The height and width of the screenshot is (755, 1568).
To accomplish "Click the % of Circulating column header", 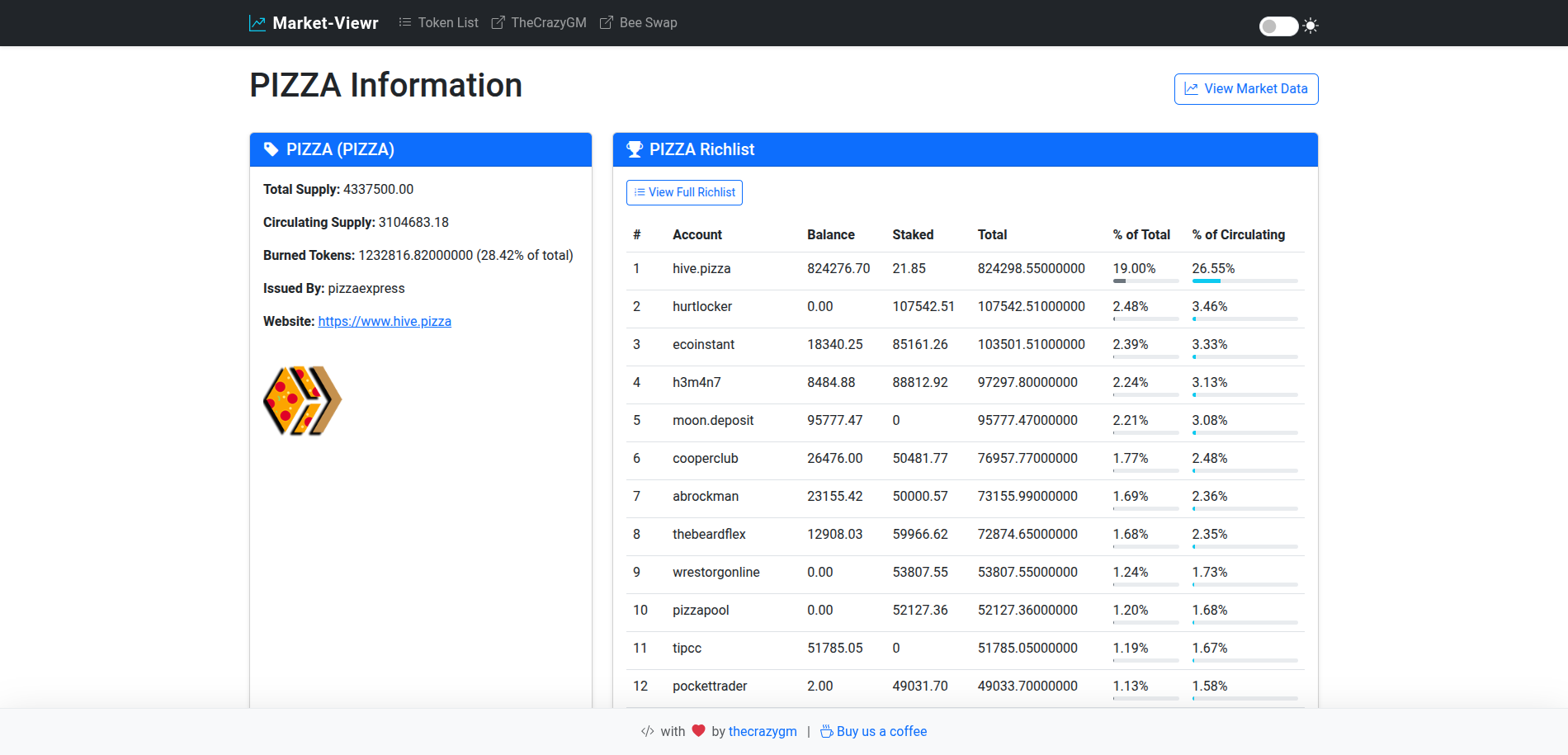I will 1238,234.
